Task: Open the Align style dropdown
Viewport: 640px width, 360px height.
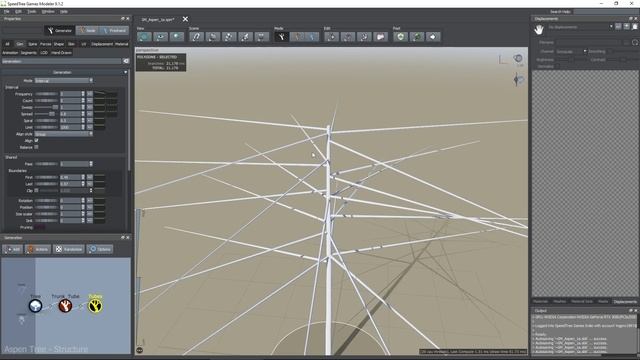Action: point(64,134)
